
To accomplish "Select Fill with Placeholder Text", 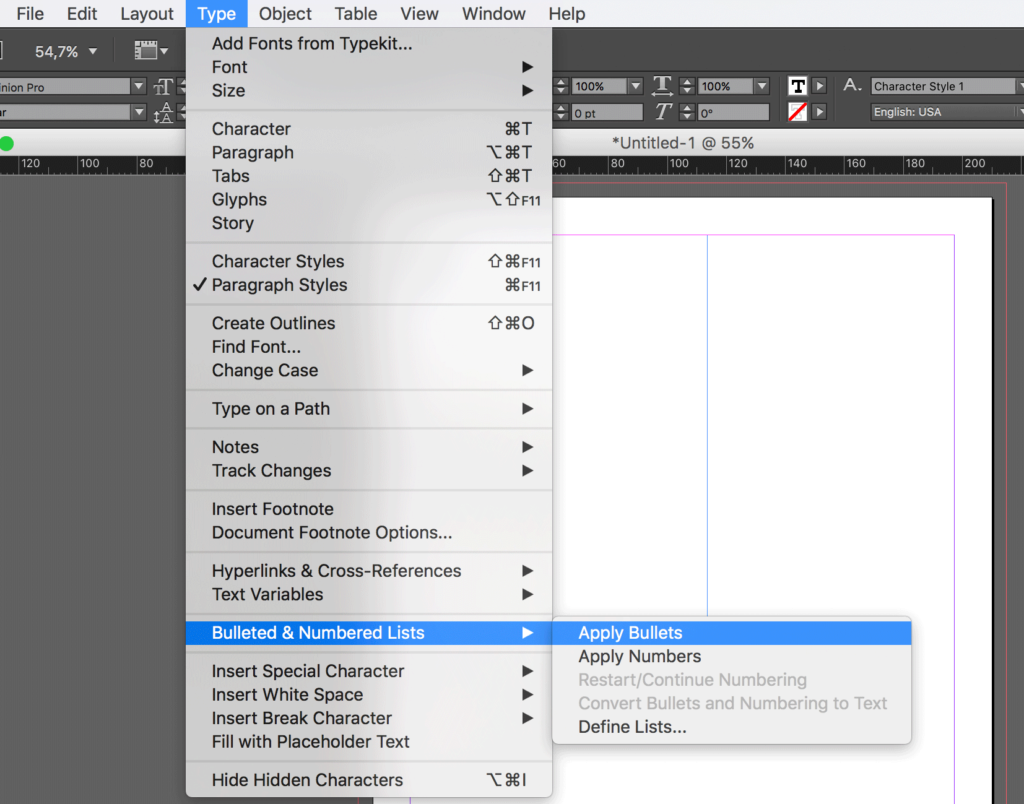I will pyautogui.click(x=310, y=741).
